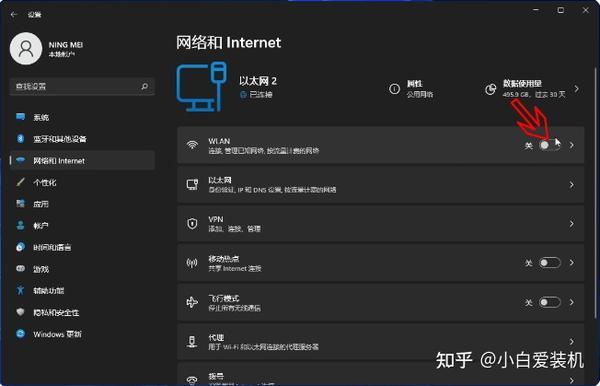Open 属性 network properties
600x386 pixels.
click(411, 89)
